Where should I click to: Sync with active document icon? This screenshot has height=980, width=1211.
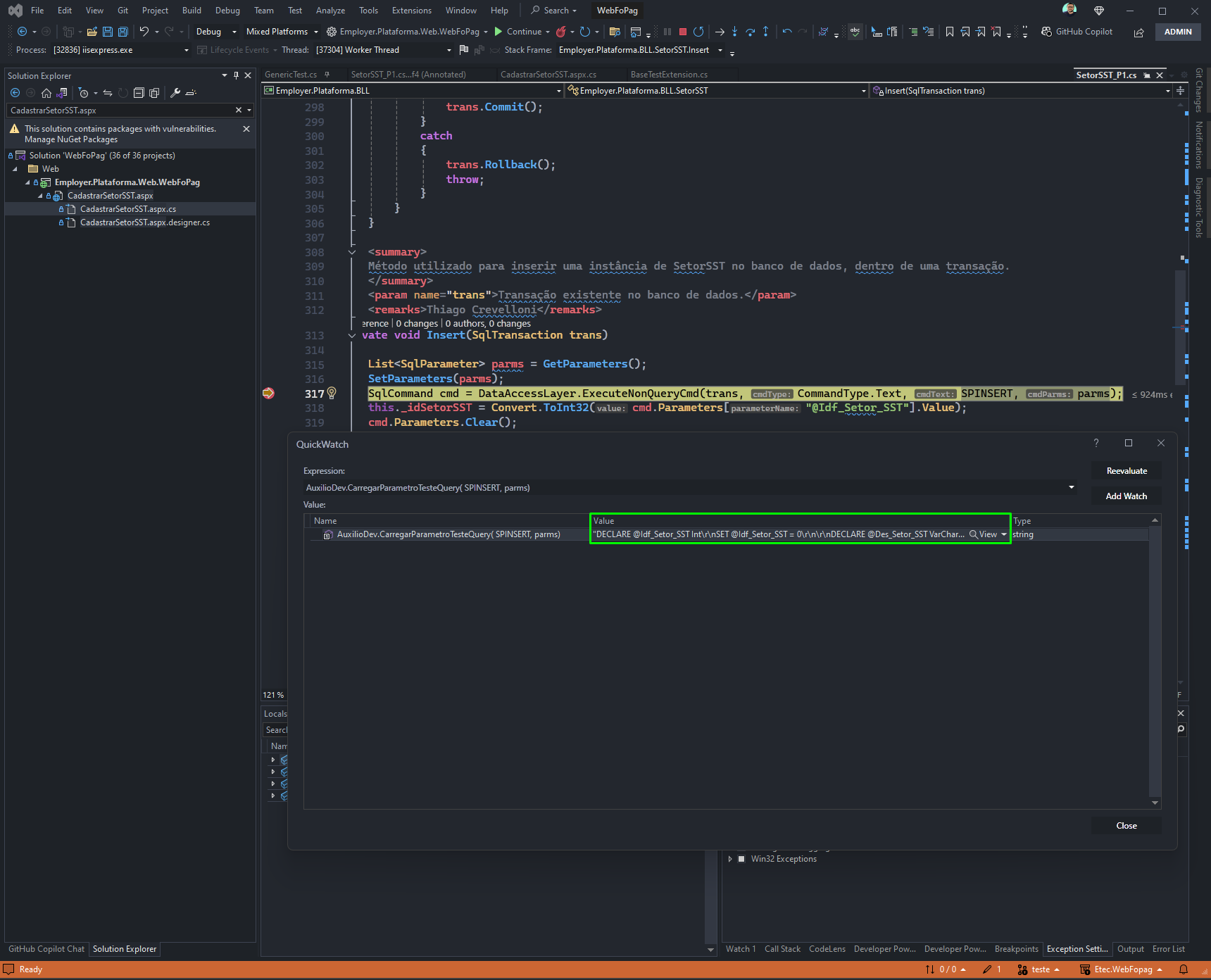pyautogui.click(x=108, y=93)
